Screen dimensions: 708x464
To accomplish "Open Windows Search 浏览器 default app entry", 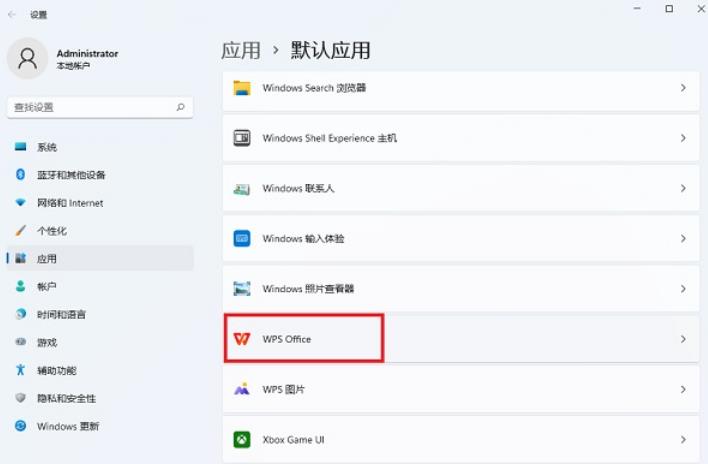I will coord(461,90).
